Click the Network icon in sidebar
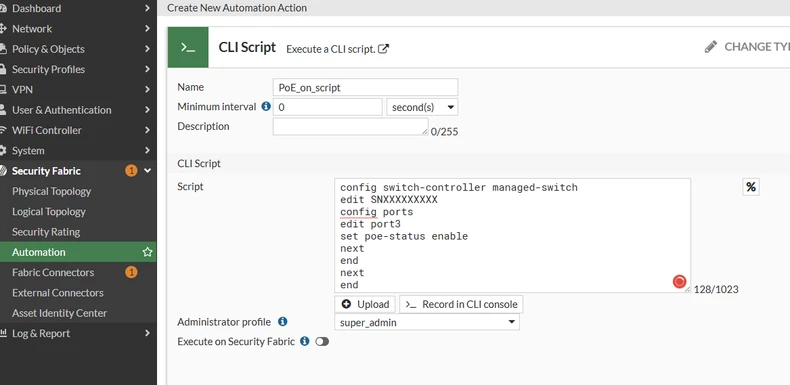The image size is (790, 385). point(3,29)
